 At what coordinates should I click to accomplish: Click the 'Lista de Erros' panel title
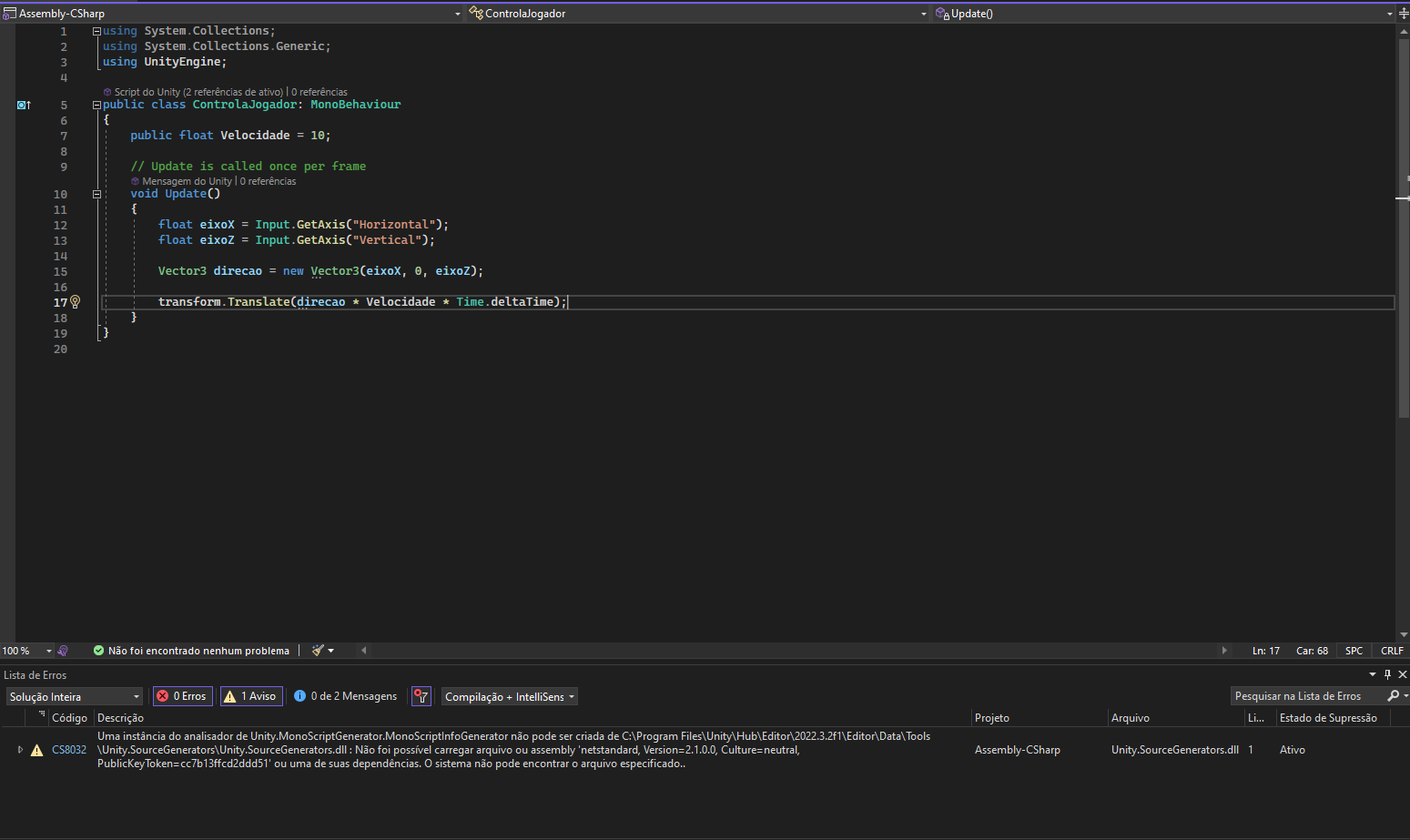point(36,675)
